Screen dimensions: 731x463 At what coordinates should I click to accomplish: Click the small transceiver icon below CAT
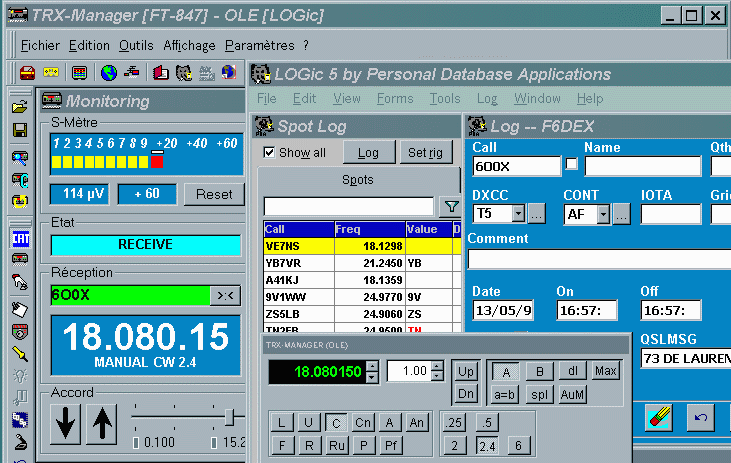coord(20,259)
